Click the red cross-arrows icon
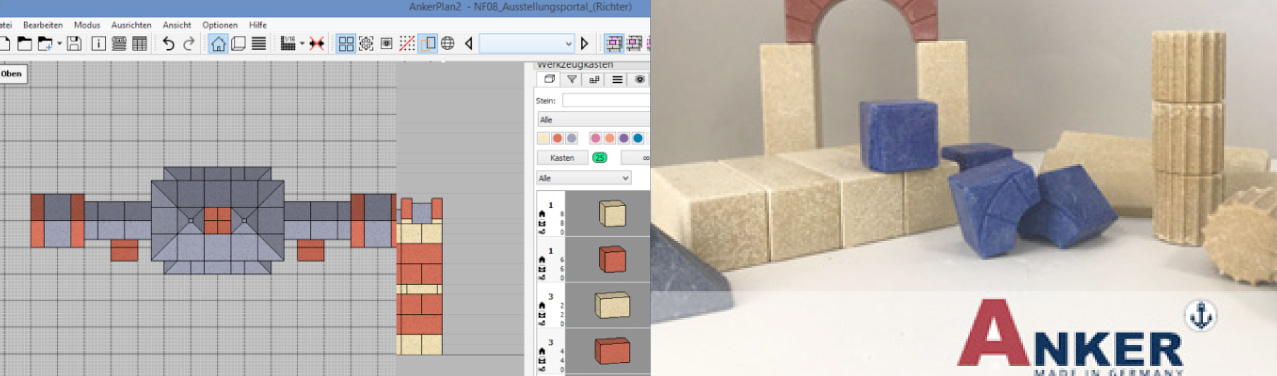 pyautogui.click(x=317, y=44)
